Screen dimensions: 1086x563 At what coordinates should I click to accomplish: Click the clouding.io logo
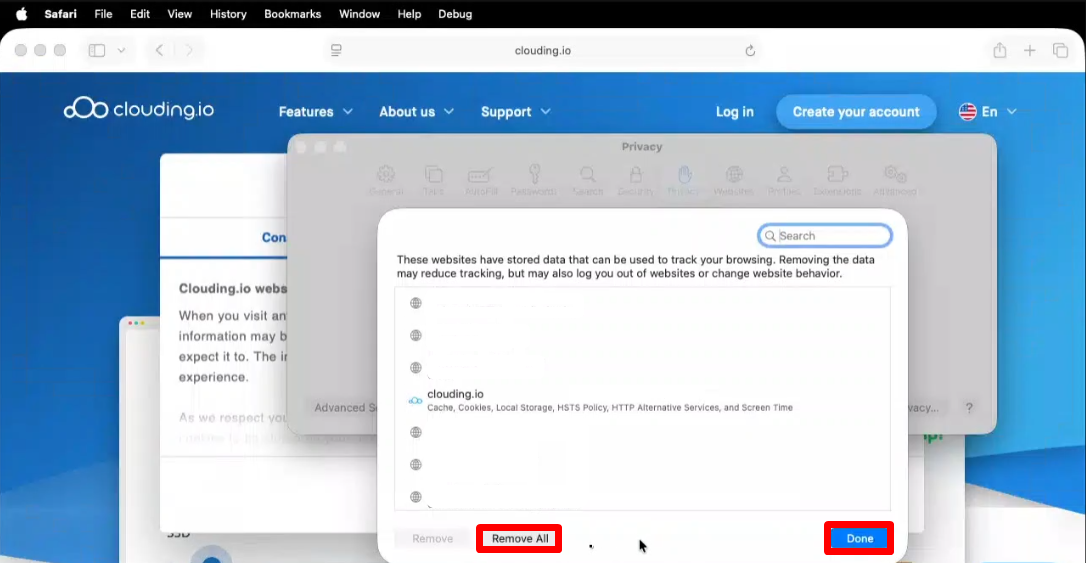138,109
